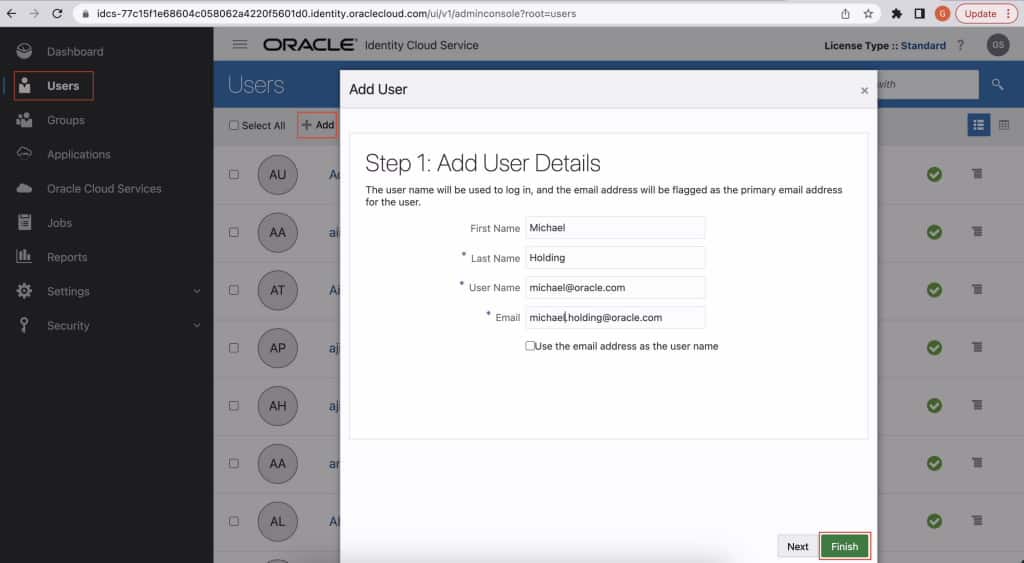Viewport: 1024px width, 563px height.
Task: Click the Standard license type link
Action: (x=923, y=46)
